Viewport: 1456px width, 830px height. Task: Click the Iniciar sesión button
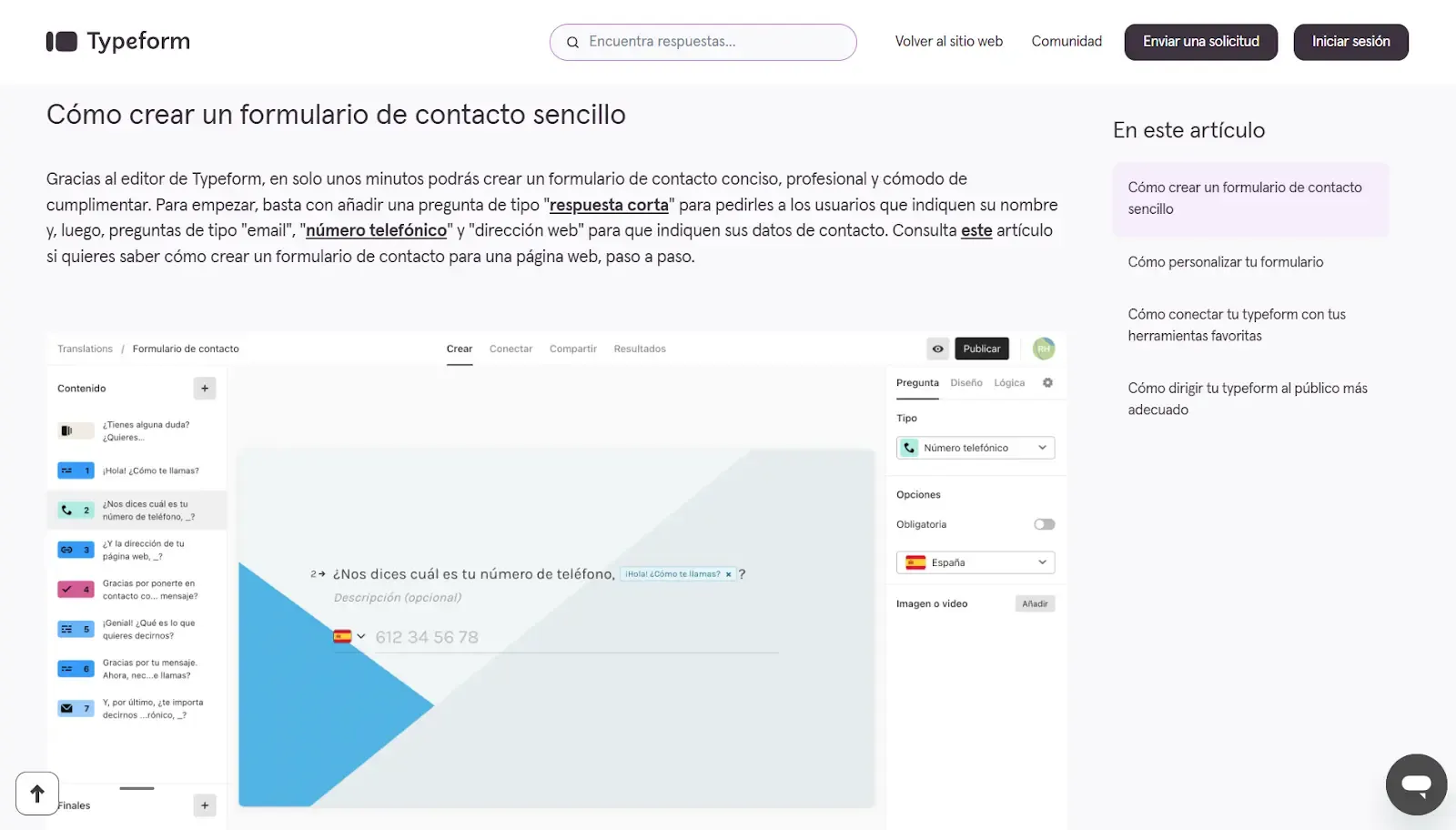pos(1350,42)
